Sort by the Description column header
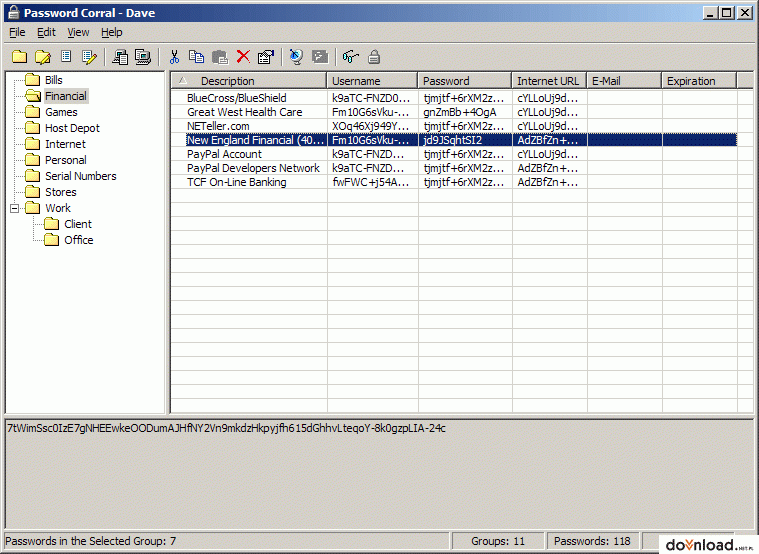The height and width of the screenshot is (554, 759). 249,81
